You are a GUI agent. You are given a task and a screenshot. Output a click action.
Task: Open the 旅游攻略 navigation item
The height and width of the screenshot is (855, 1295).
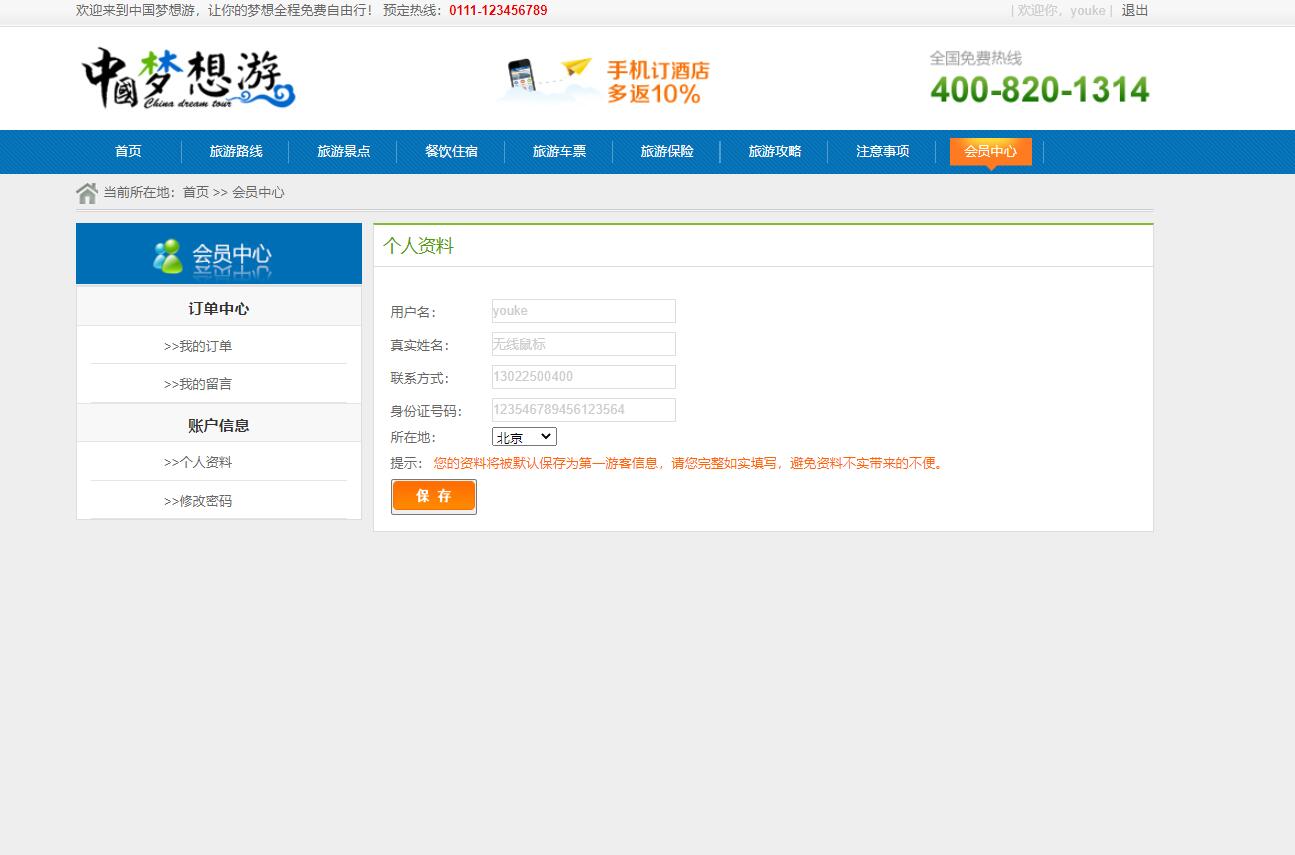(775, 151)
